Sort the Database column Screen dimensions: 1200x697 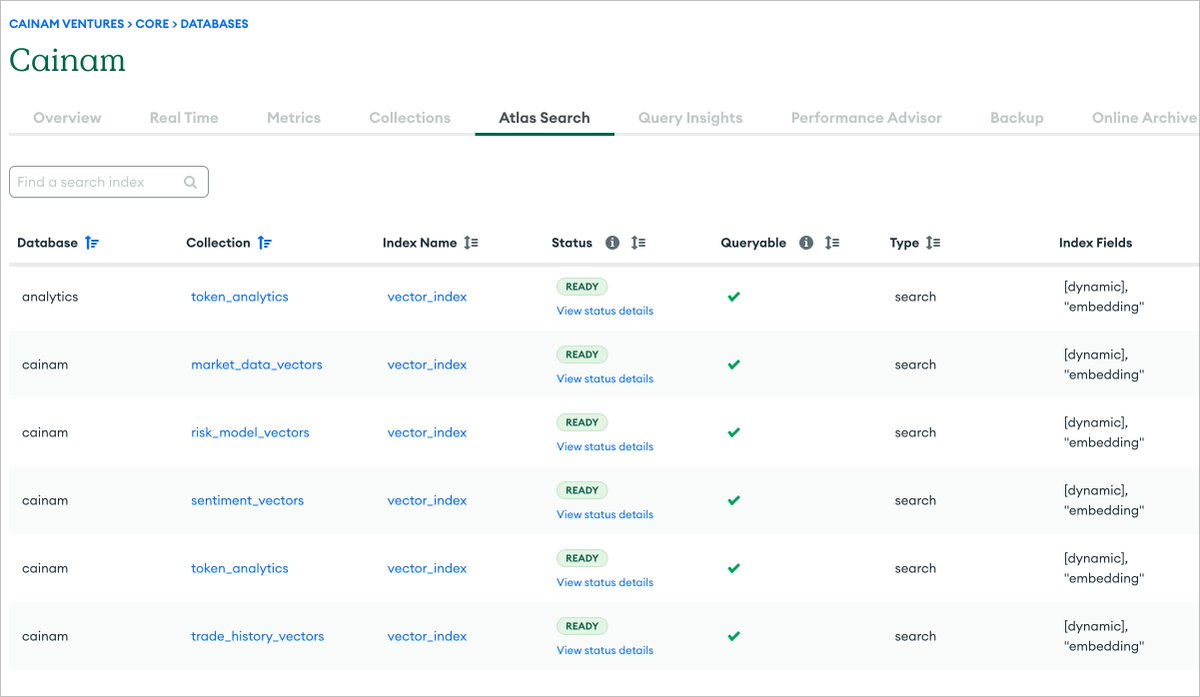94,242
